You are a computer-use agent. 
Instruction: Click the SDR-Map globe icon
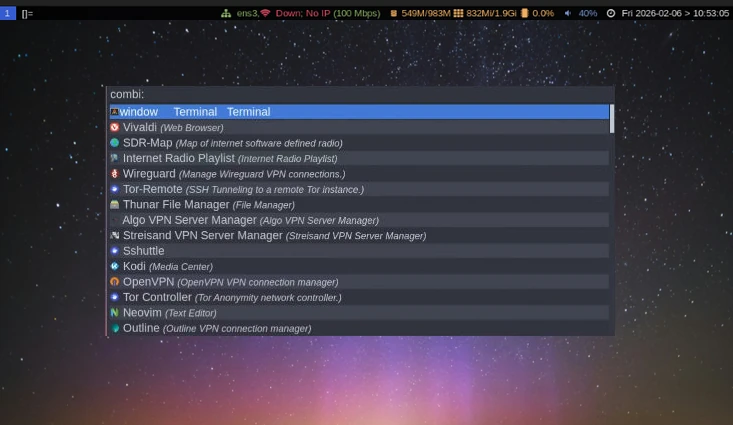[x=115, y=143]
